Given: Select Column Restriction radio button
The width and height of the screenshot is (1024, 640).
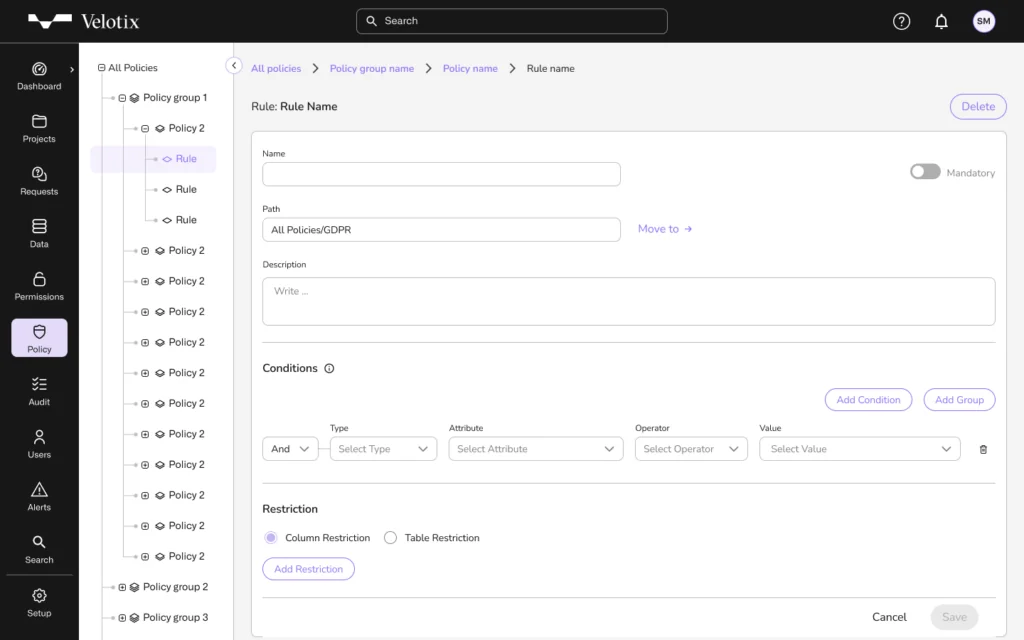Looking at the screenshot, I should 270,537.
